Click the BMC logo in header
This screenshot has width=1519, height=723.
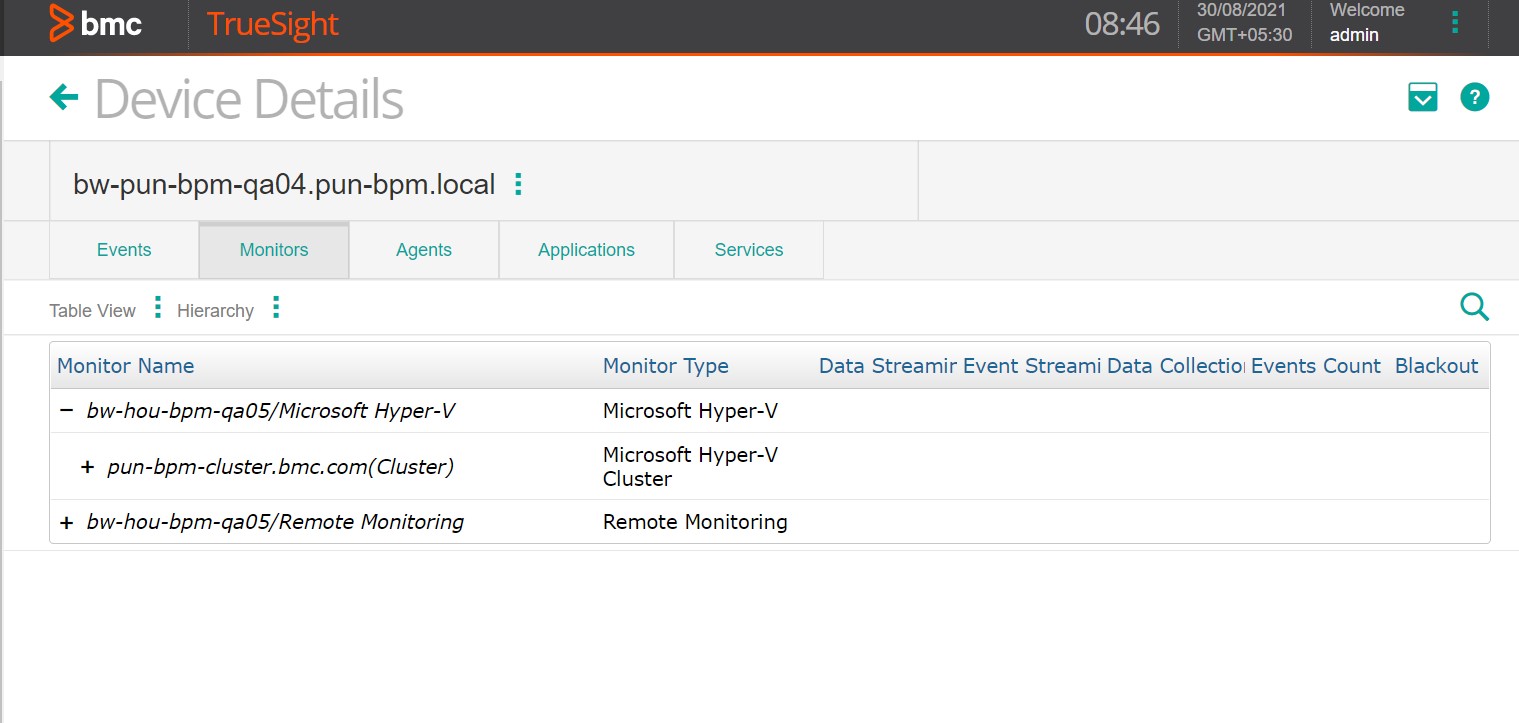click(x=96, y=24)
